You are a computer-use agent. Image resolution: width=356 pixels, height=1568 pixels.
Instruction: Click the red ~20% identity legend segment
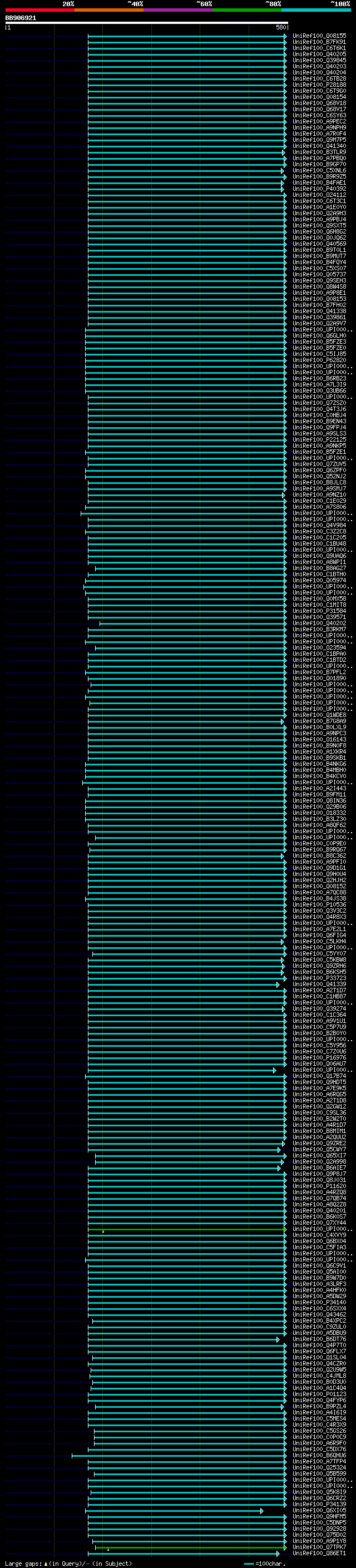pos(39,10)
